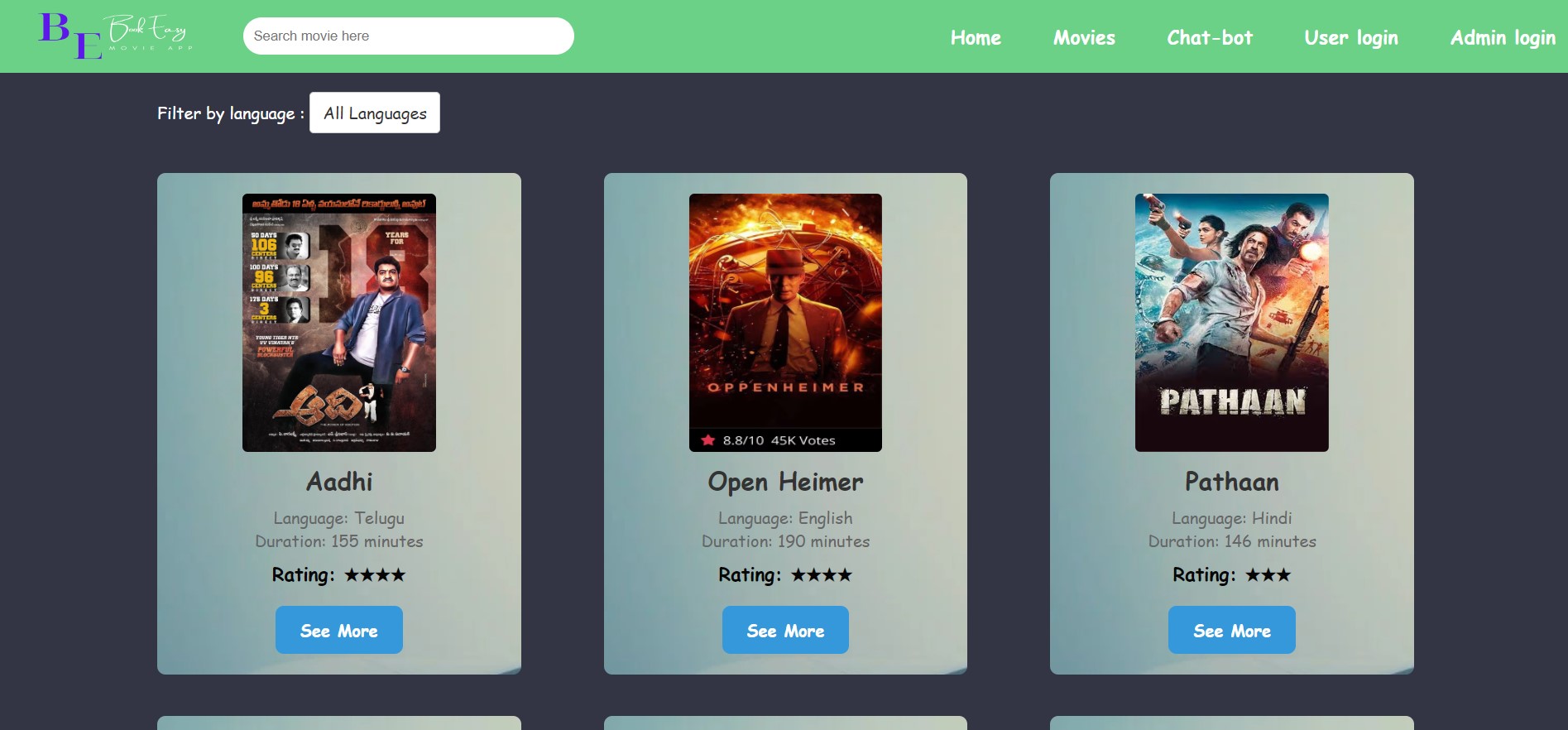Viewport: 1568px width, 730px height.
Task: Click Duration: 146 minutes text
Action: point(1232,541)
